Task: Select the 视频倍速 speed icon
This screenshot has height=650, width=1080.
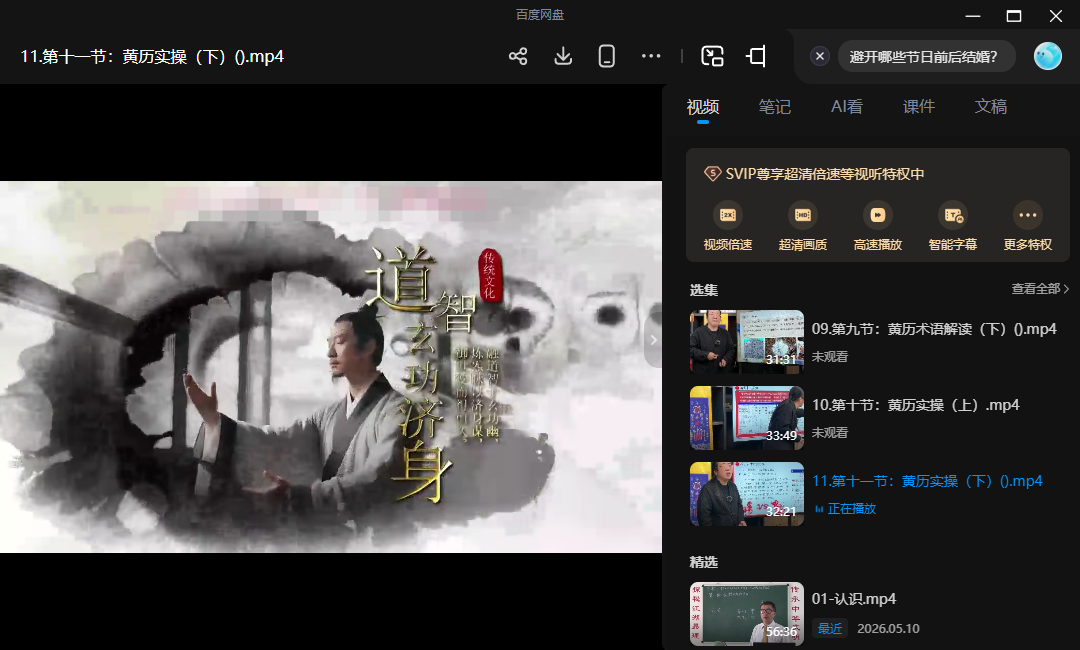Action: 727,215
